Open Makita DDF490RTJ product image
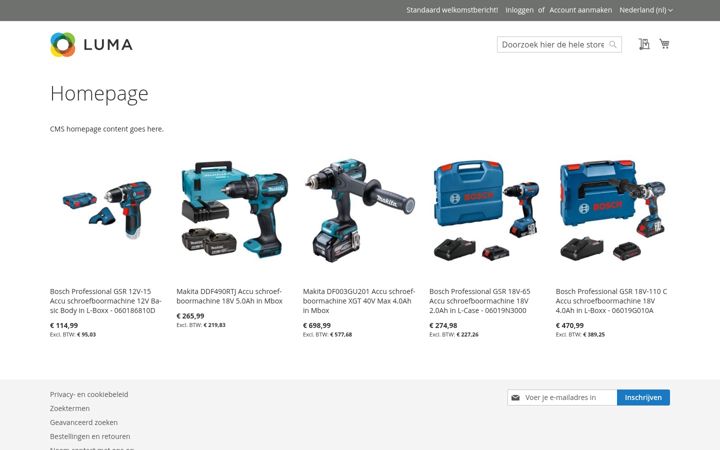Screen dimensions: 720x450 [233, 211]
